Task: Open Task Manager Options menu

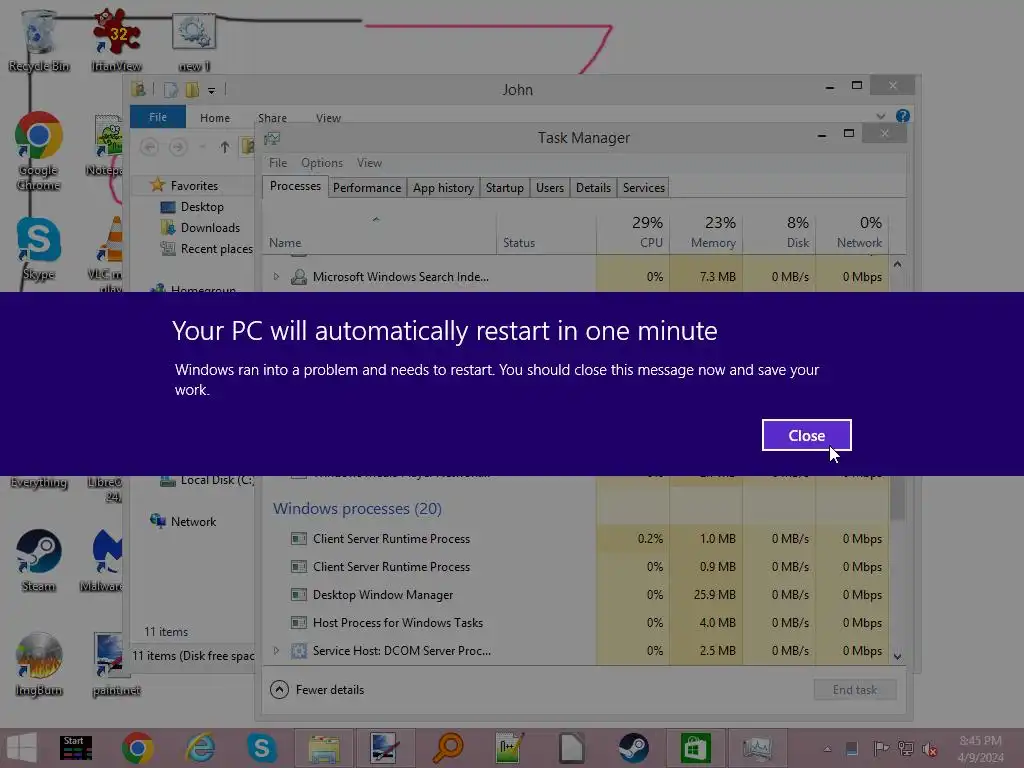Action: 321,163
